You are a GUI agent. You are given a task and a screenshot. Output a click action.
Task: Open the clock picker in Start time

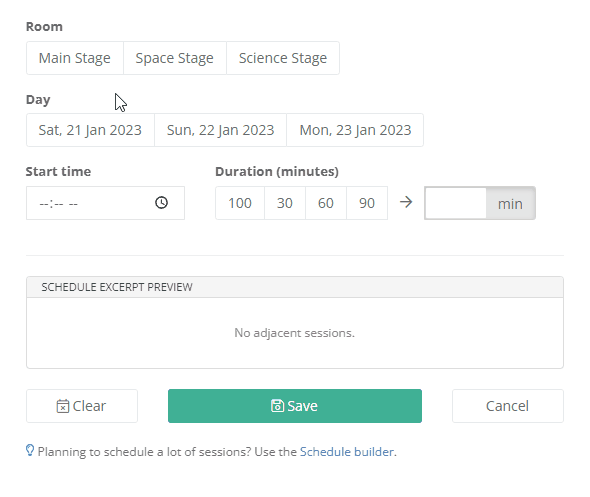[161, 203]
